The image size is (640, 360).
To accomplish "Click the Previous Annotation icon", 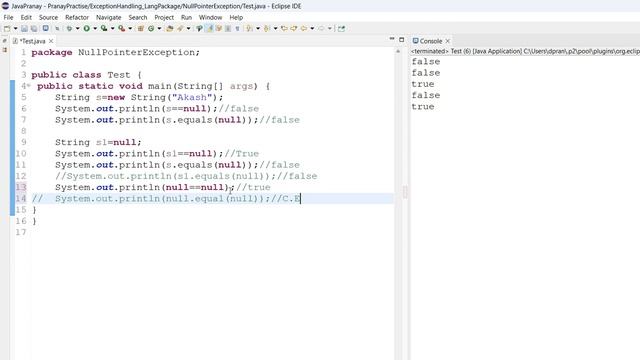I will [x=267, y=29].
